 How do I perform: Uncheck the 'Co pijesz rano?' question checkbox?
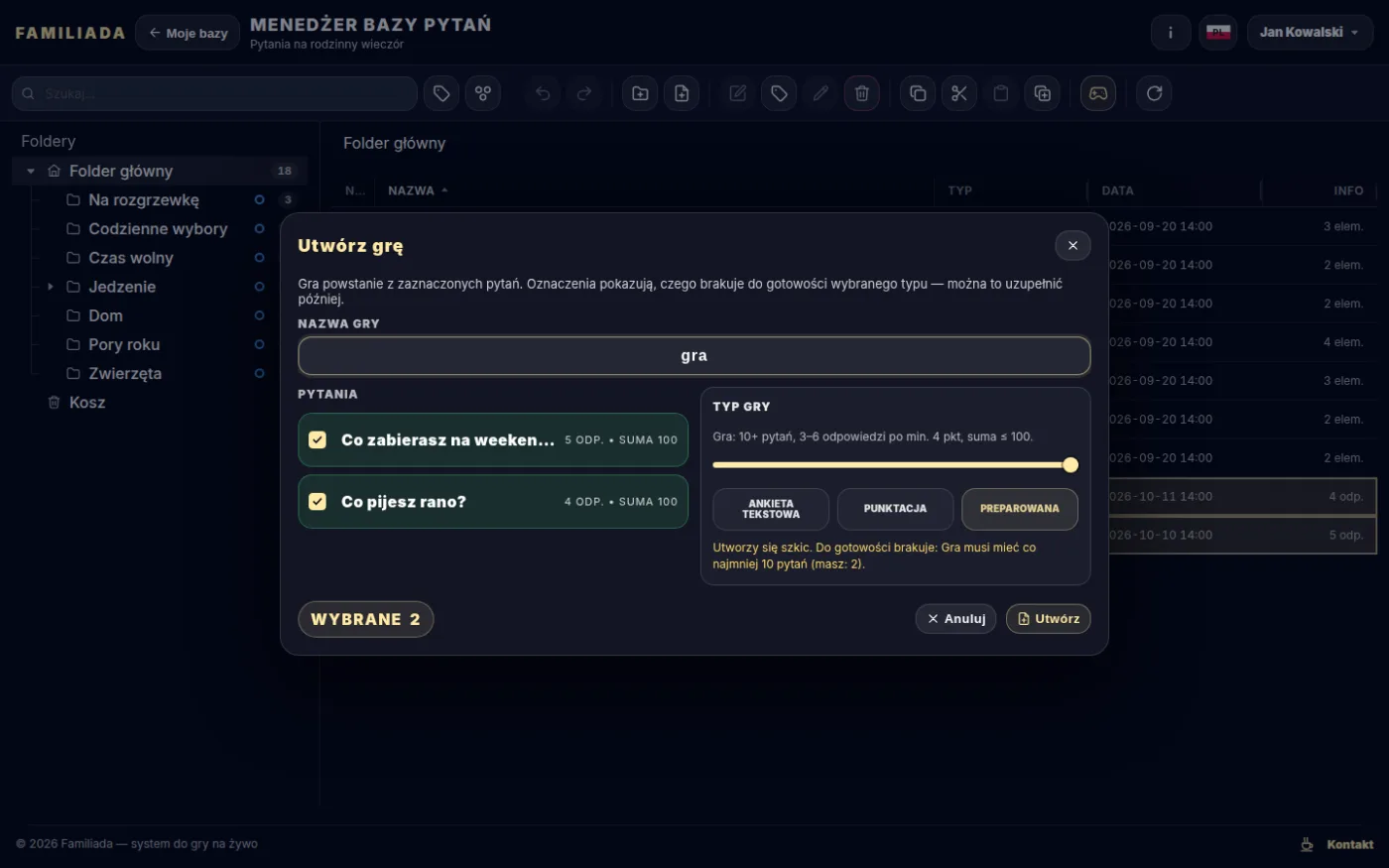pos(317,501)
